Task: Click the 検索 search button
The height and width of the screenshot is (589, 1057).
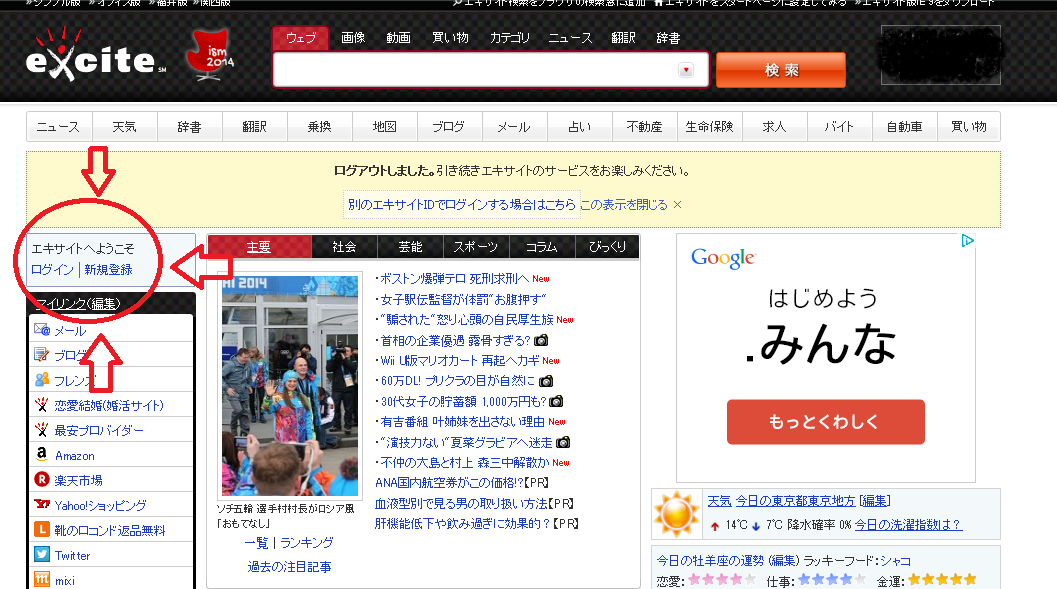Action: point(781,70)
